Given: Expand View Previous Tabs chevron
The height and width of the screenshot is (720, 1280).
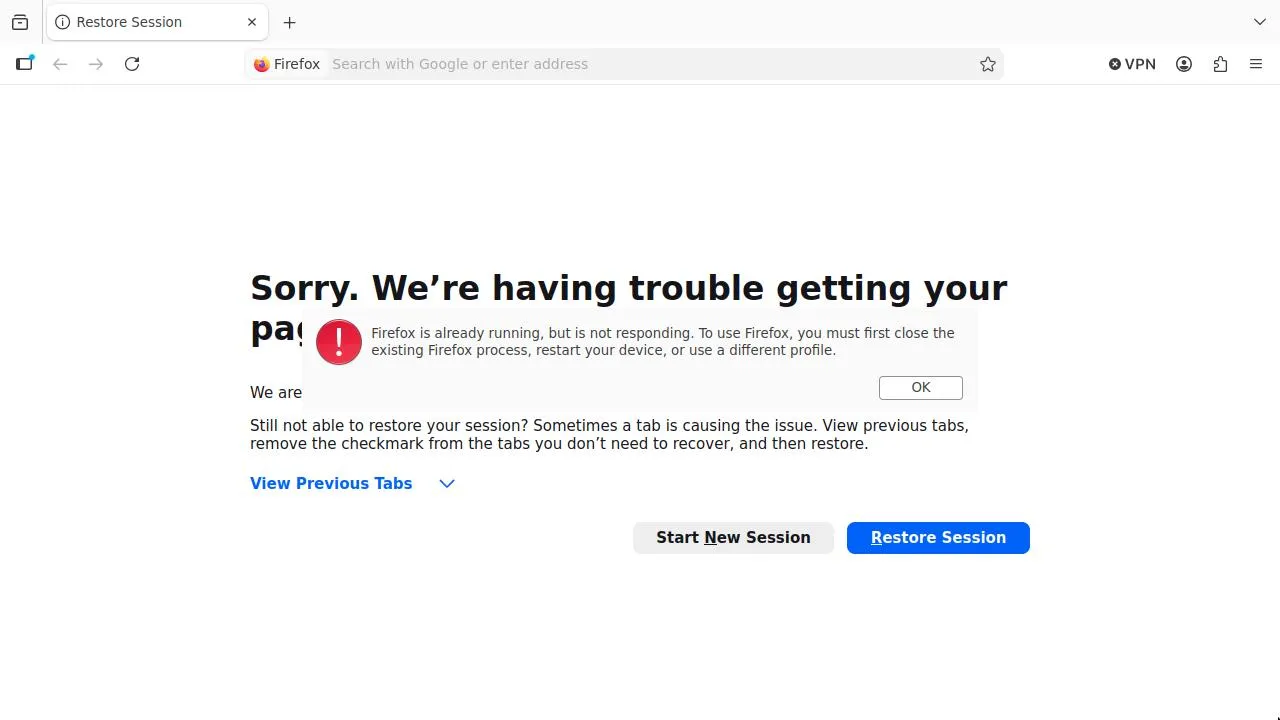Looking at the screenshot, I should (x=447, y=484).
